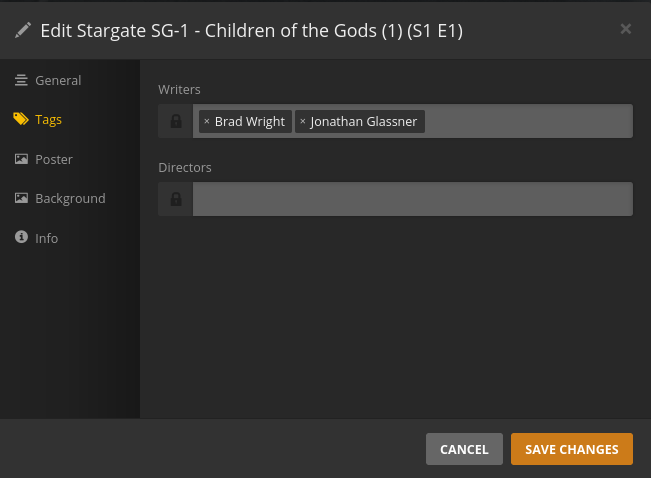Remove the Jonathan Glassner writer tag
This screenshot has height=478, width=651.
pos(303,122)
